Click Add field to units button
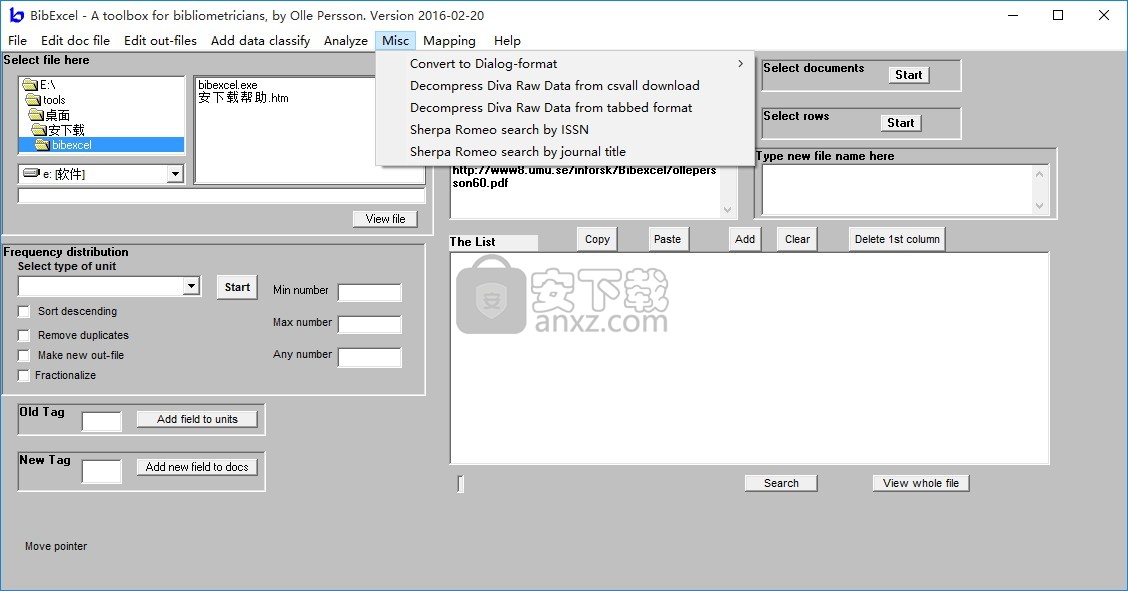The image size is (1128, 591). point(197,419)
